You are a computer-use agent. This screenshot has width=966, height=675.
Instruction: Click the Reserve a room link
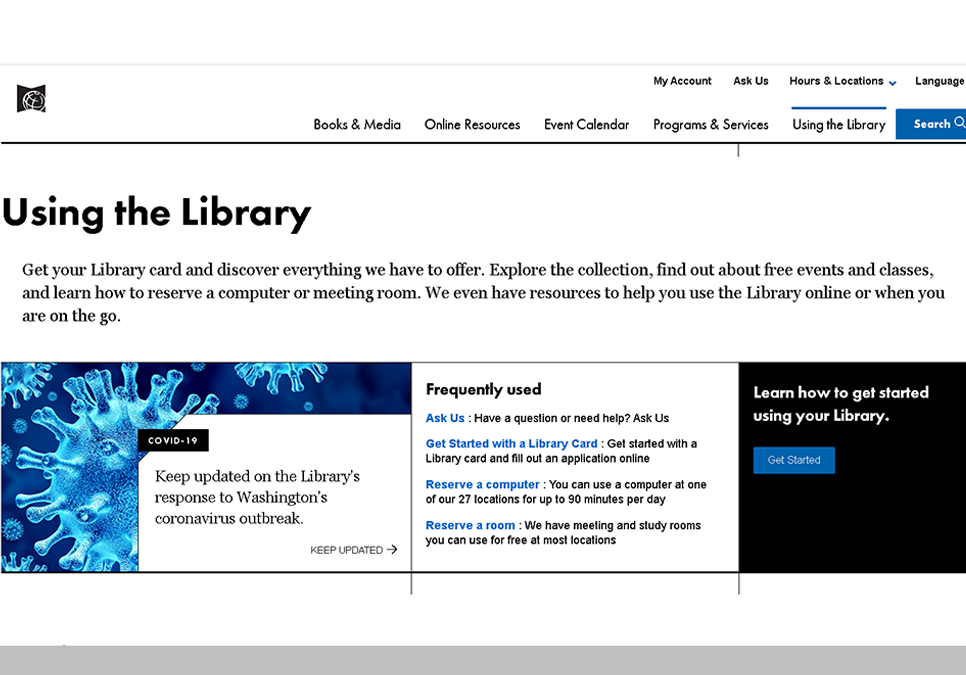point(470,525)
